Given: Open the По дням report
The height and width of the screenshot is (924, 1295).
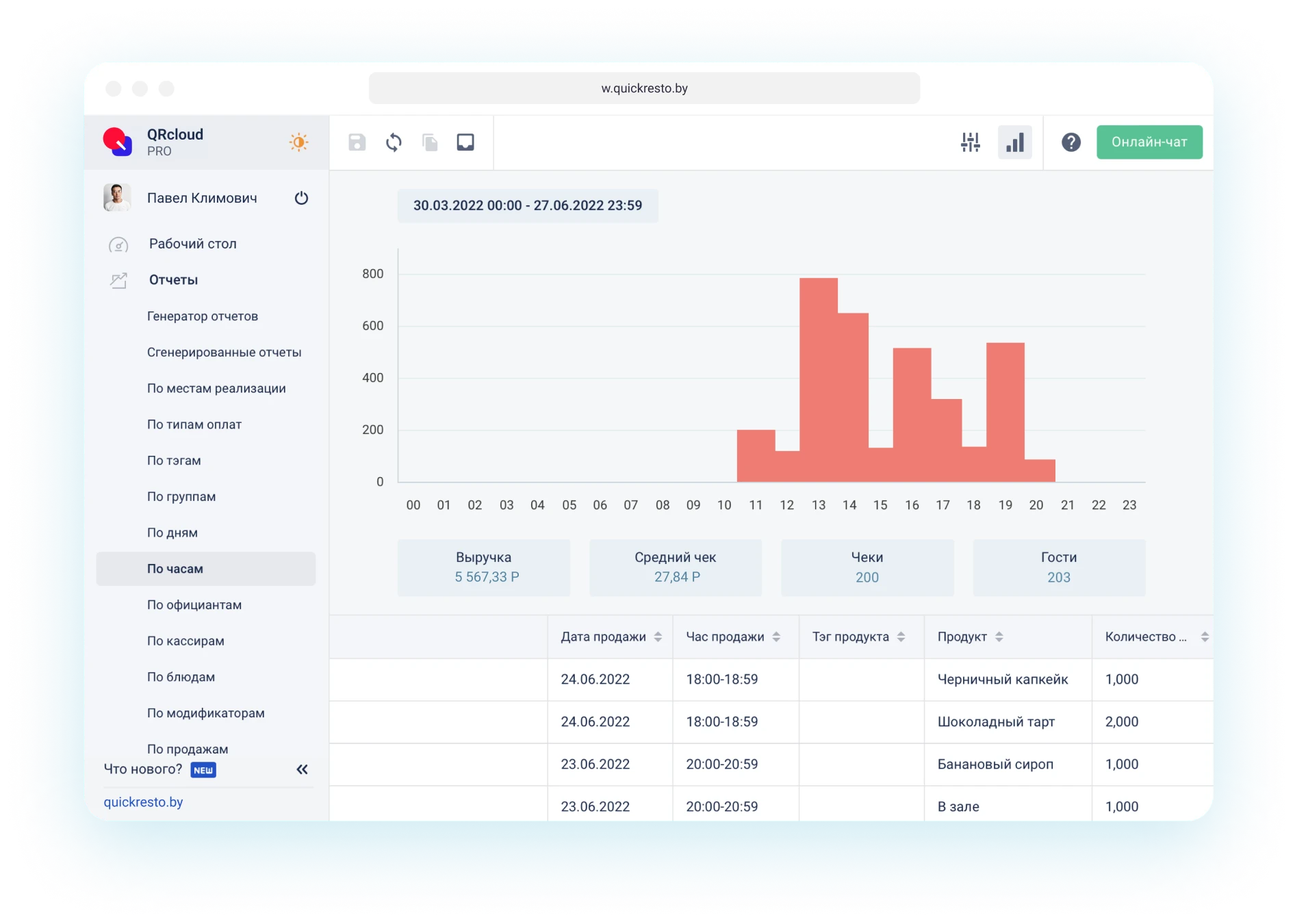Looking at the screenshot, I should tap(172, 532).
